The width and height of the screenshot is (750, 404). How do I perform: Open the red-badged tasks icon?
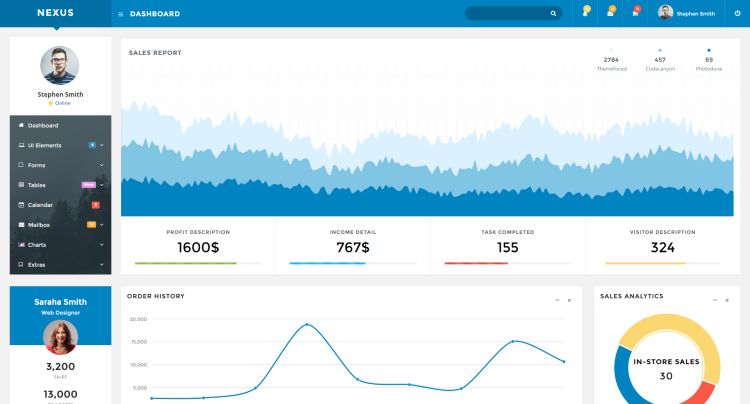coord(636,11)
